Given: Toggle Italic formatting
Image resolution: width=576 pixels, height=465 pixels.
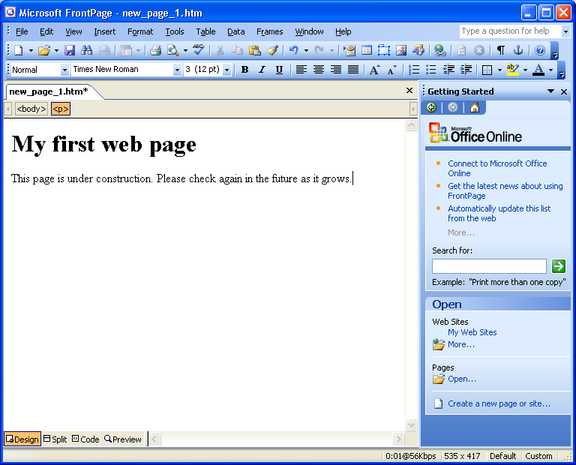Looking at the screenshot, I should [262, 69].
